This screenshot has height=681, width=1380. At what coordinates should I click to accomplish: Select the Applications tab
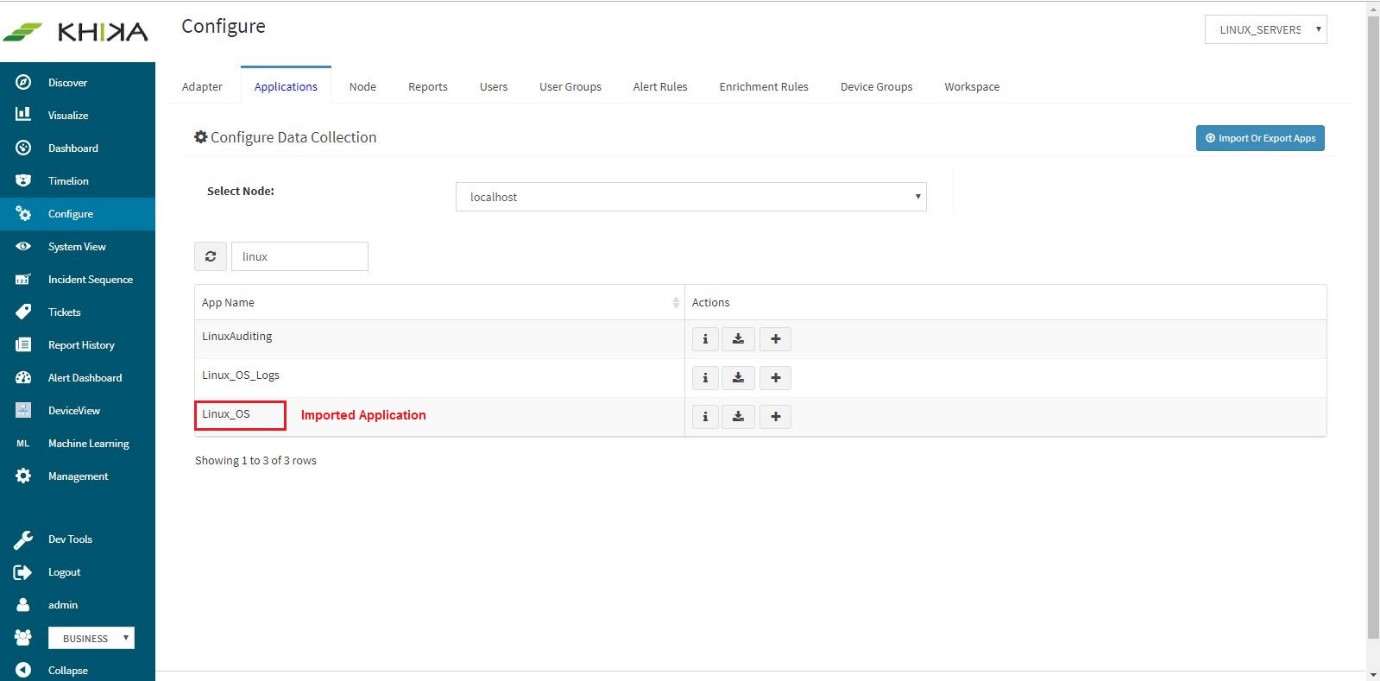286,87
